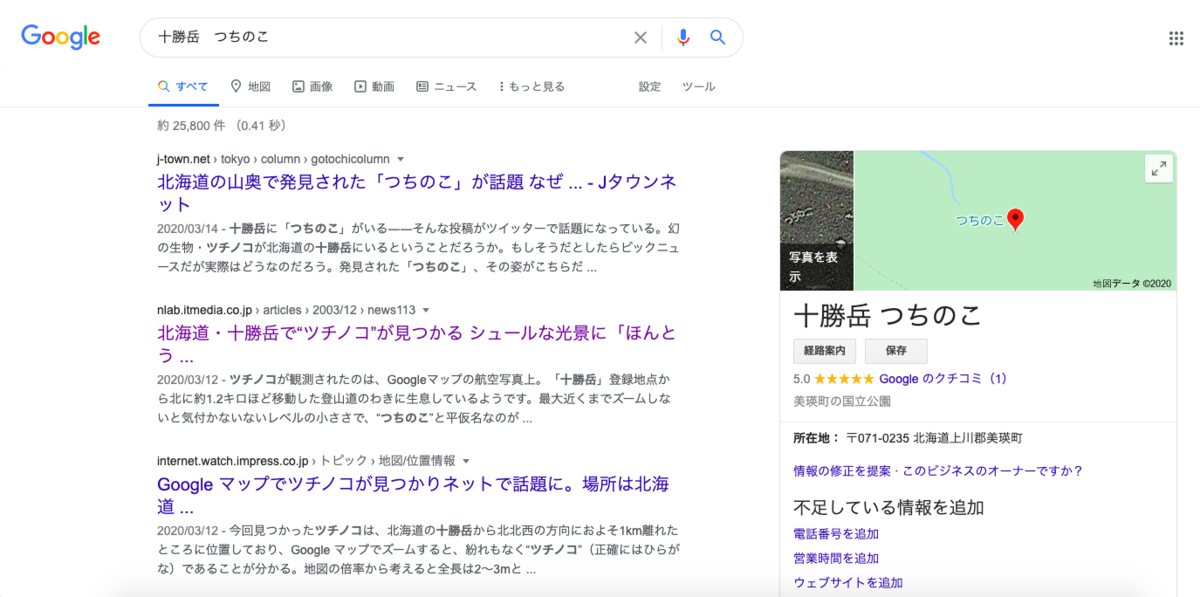Open the Google マップでツチノコ result title

click(413, 496)
